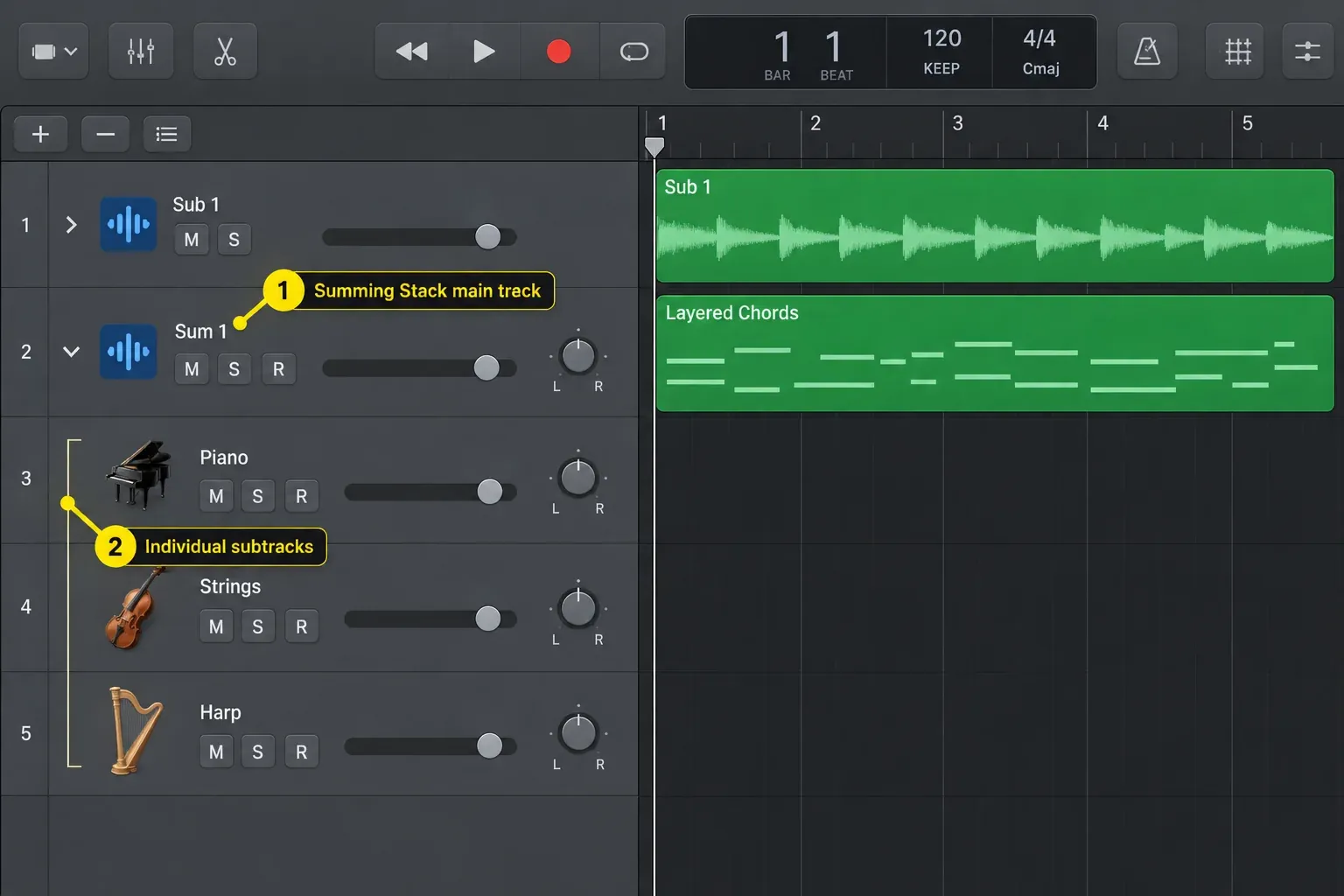Add a new track with plus button
This screenshot has width=1344, height=896.
pyautogui.click(x=40, y=134)
